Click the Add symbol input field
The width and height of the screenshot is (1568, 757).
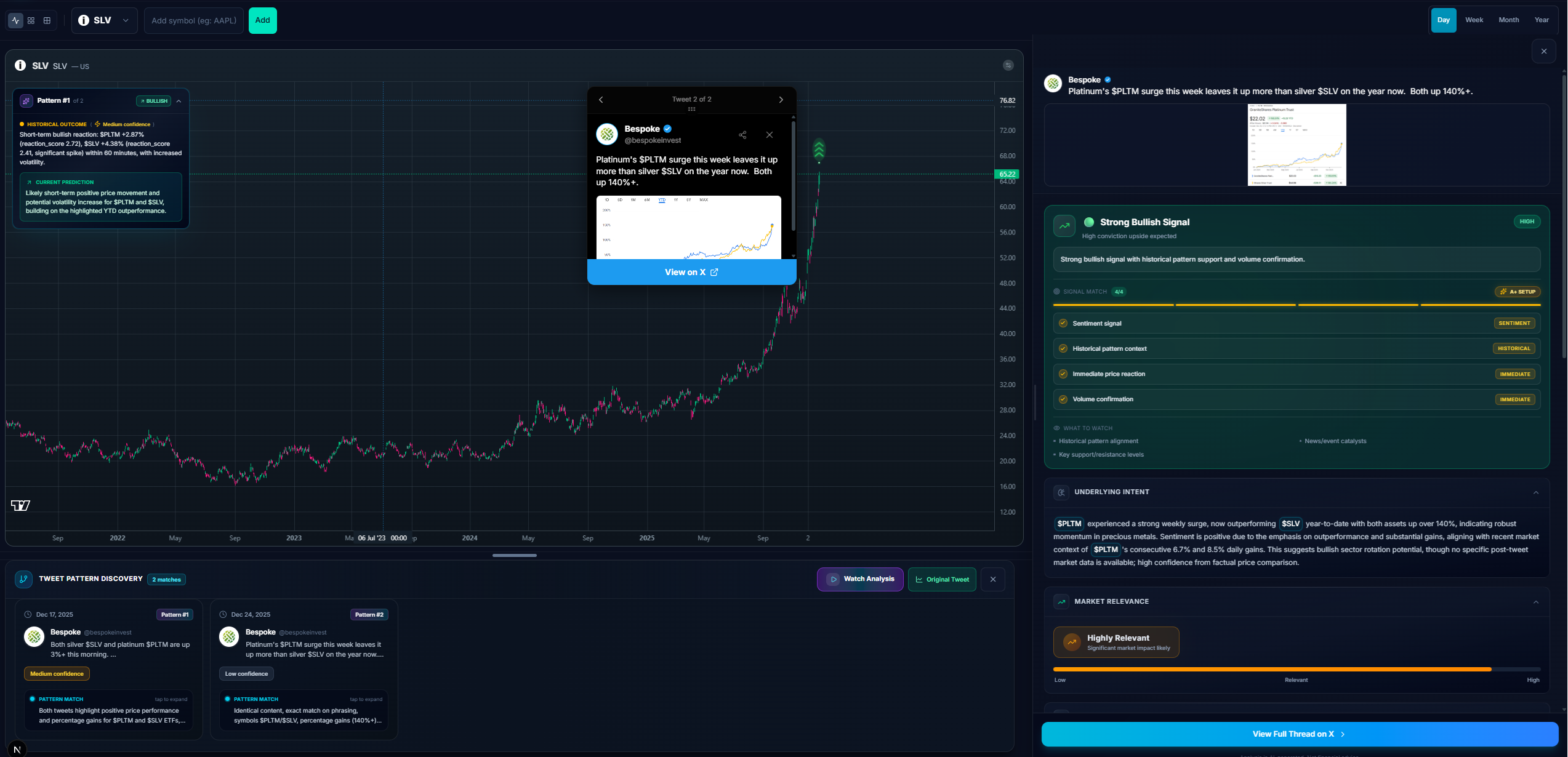pyautogui.click(x=193, y=20)
